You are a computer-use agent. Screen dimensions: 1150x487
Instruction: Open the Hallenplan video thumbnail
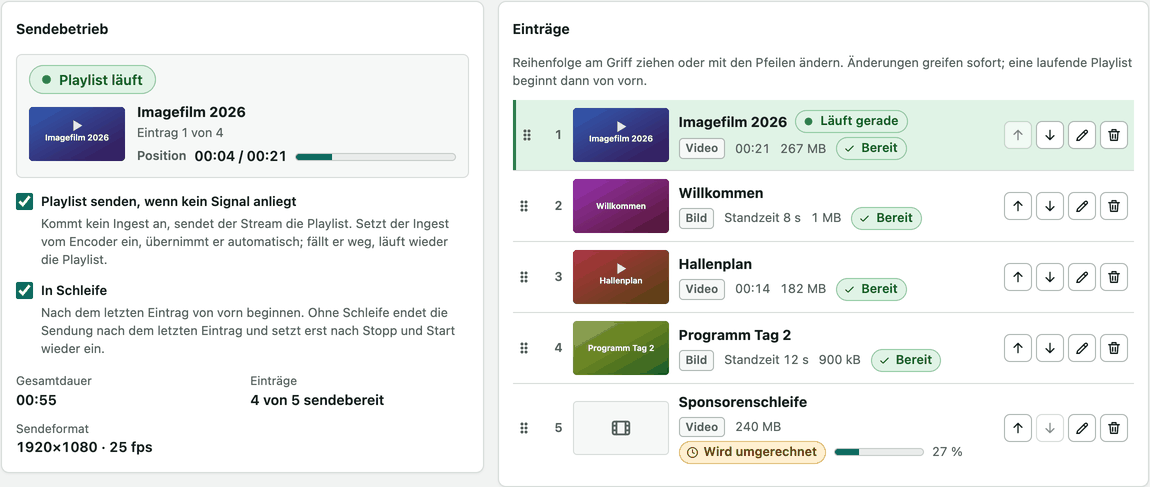pos(620,277)
